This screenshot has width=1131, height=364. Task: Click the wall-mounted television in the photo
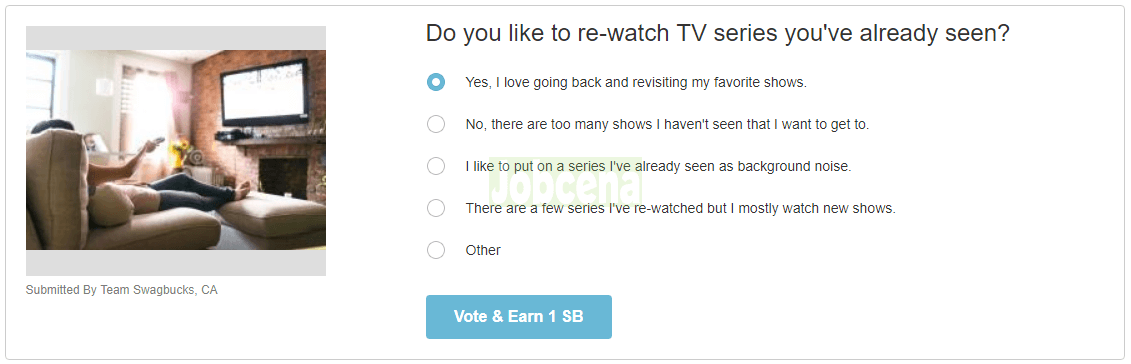(x=265, y=92)
